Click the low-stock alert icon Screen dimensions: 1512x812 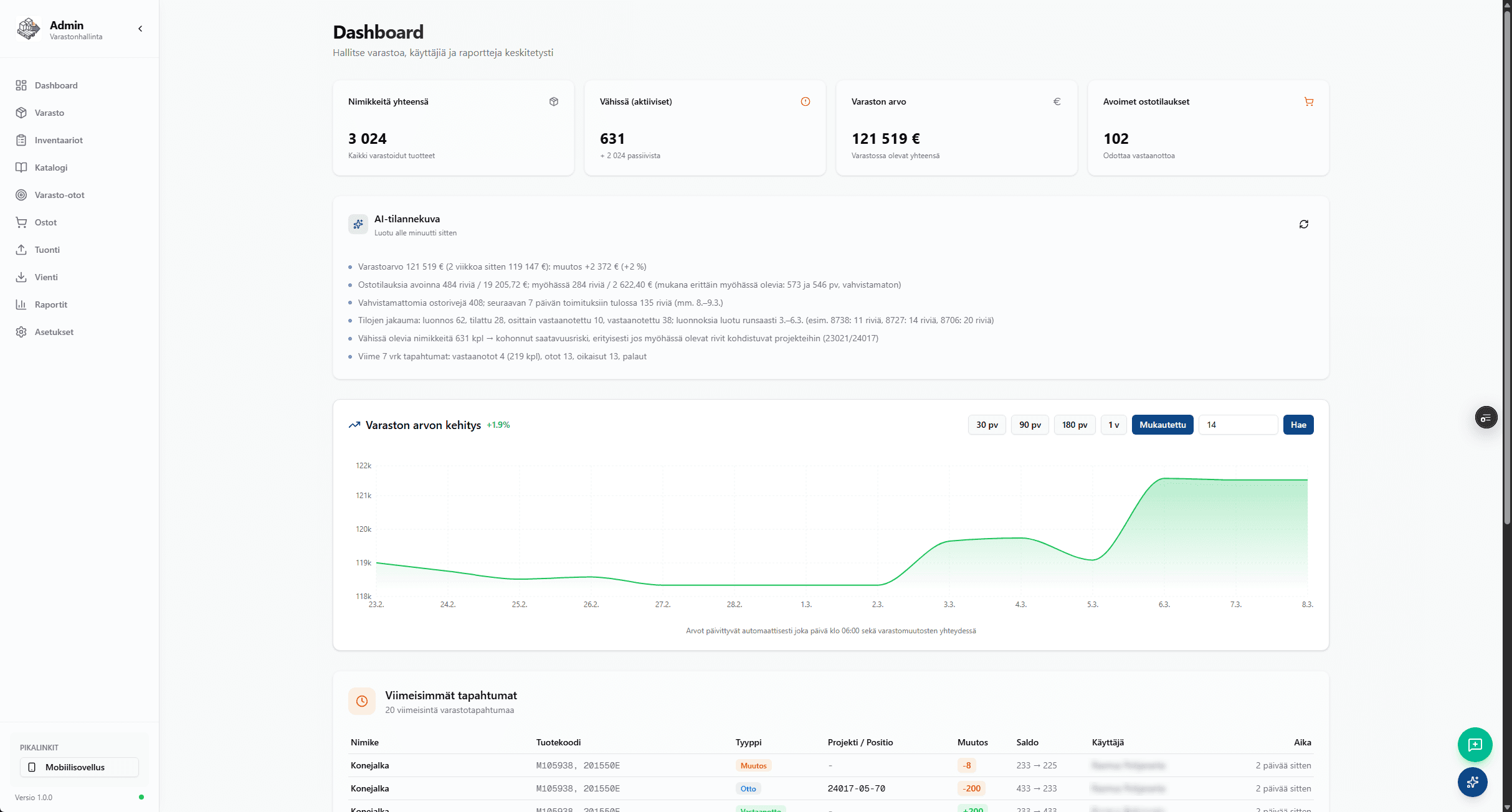tap(805, 101)
